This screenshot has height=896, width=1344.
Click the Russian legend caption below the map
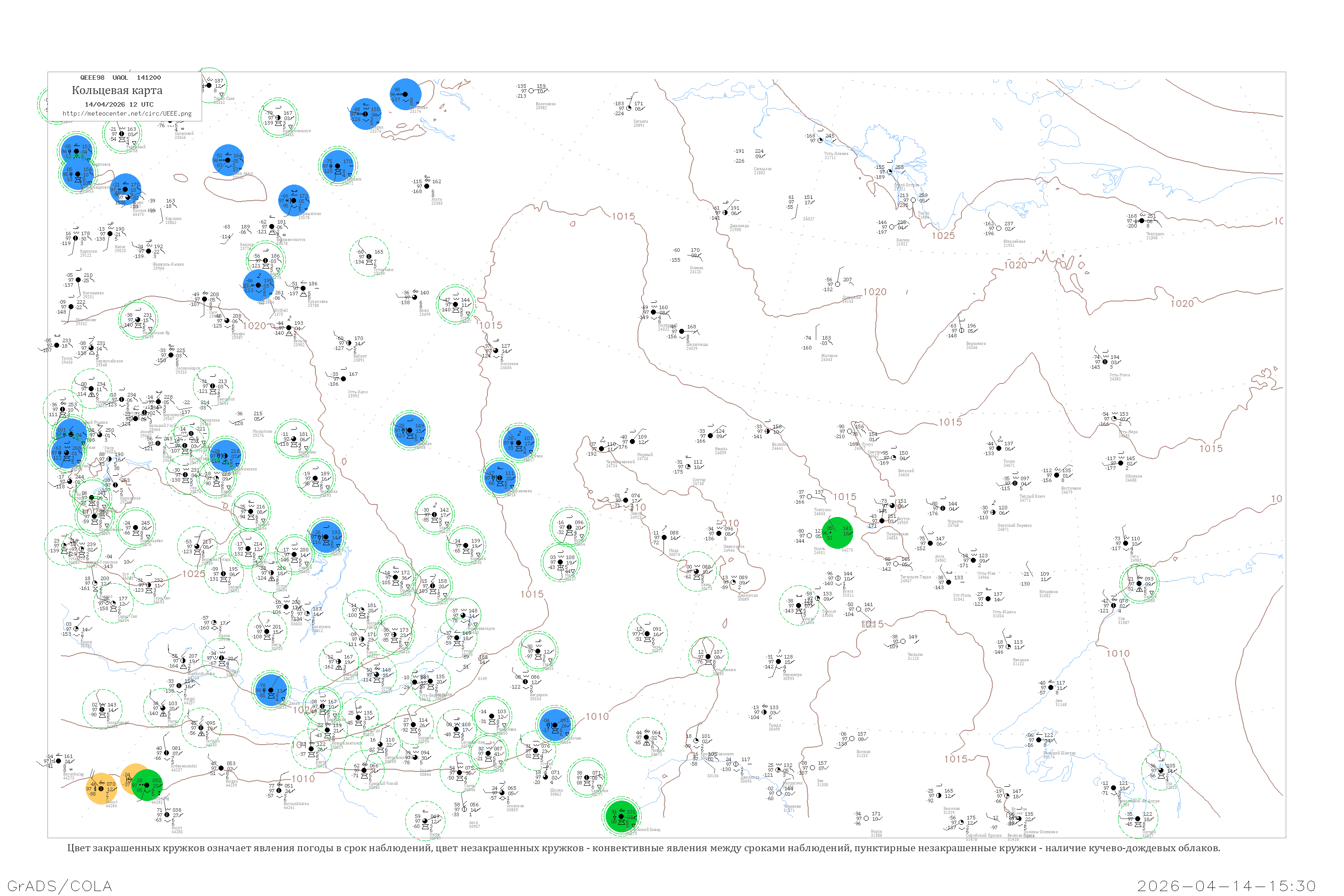point(643,848)
